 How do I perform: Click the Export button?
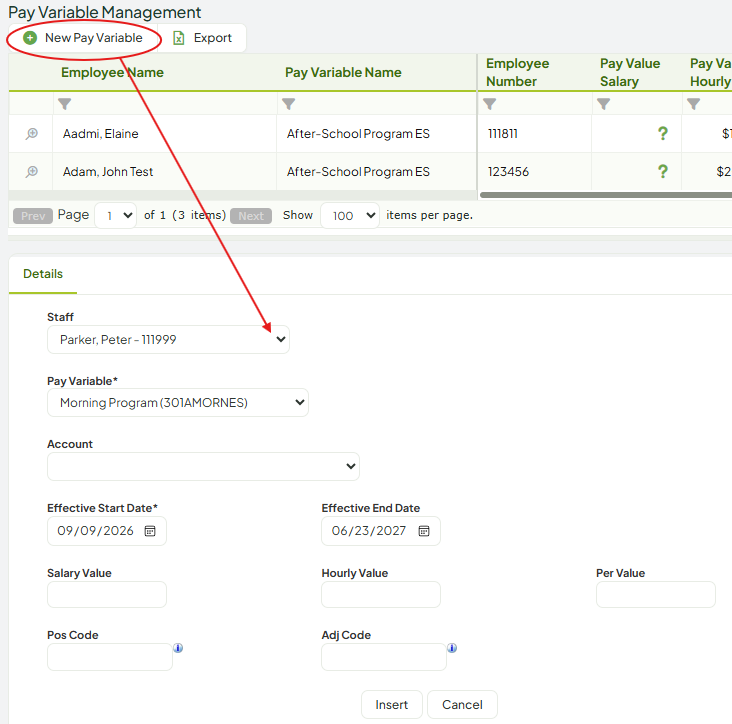[202, 38]
